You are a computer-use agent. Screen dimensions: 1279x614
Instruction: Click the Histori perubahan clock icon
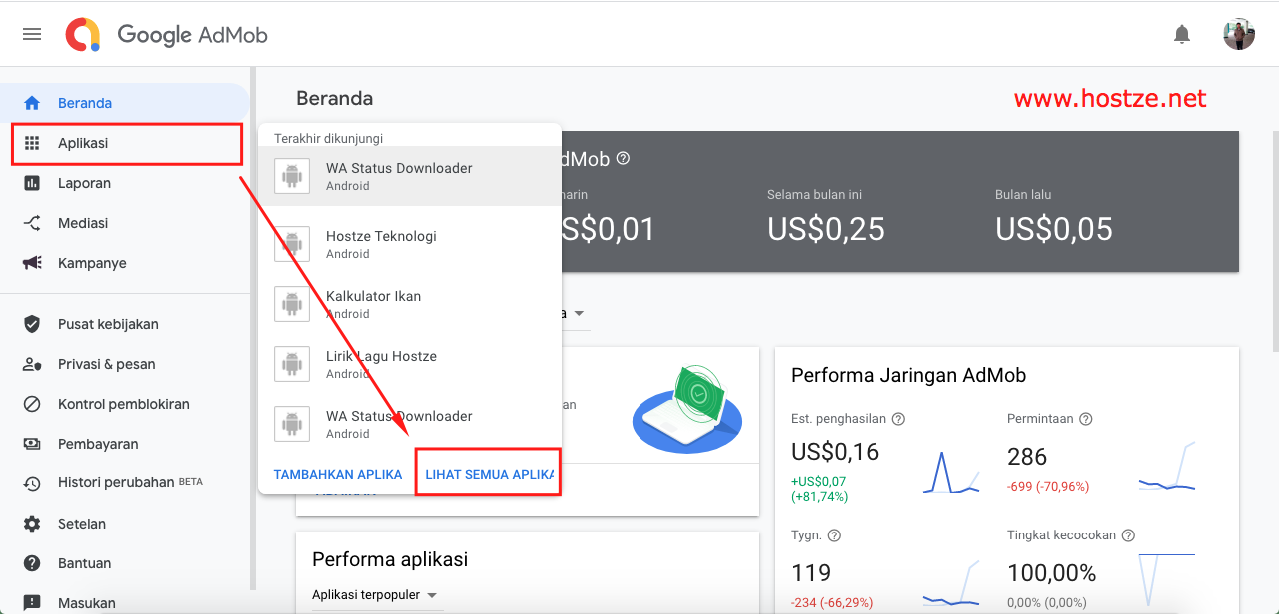click(x=32, y=483)
